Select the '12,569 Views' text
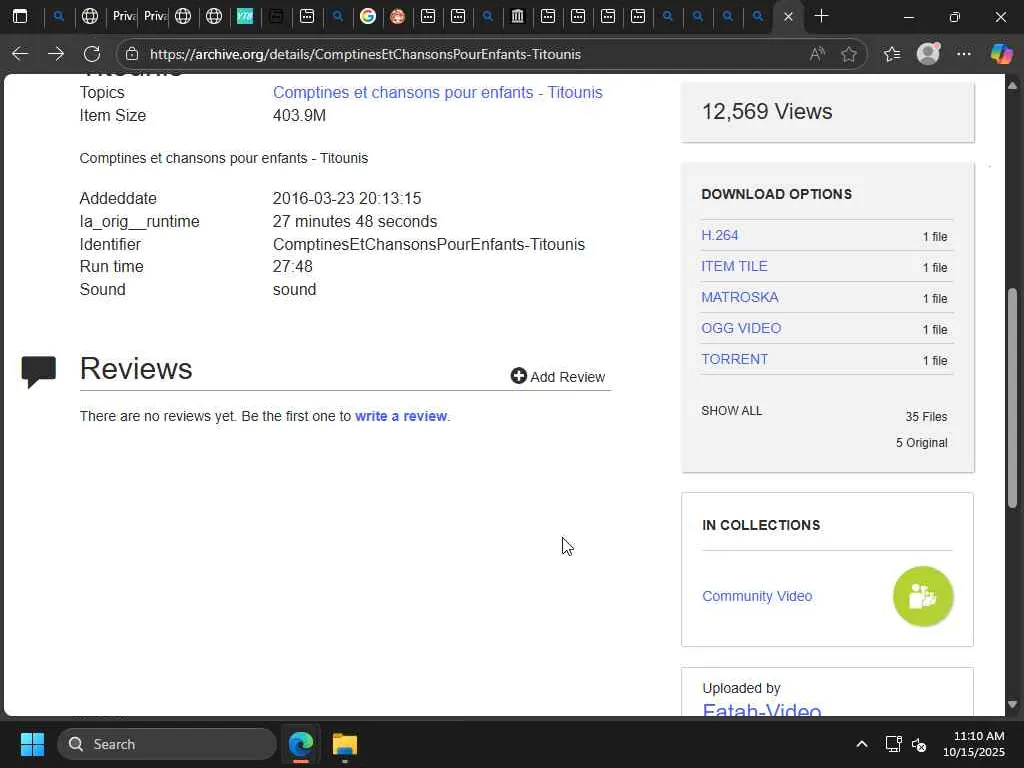The height and width of the screenshot is (768, 1024). [767, 112]
